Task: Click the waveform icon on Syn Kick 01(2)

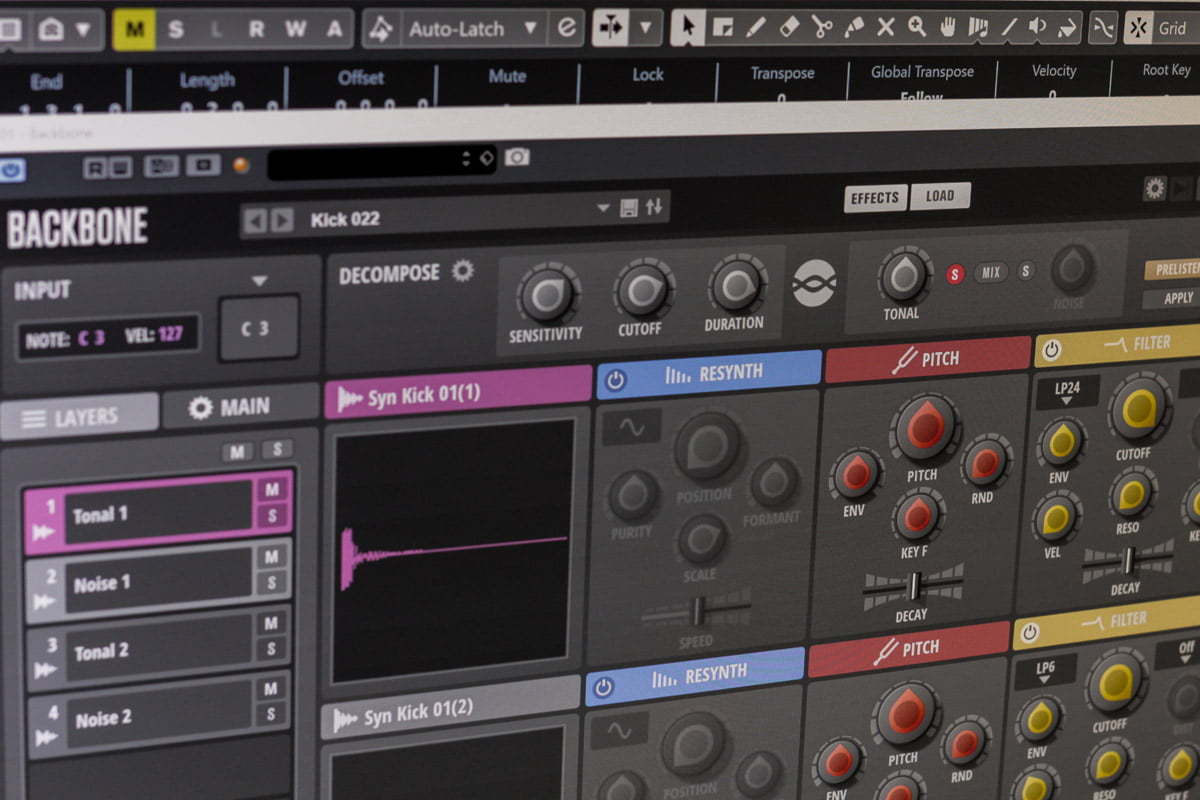Action: [347, 720]
